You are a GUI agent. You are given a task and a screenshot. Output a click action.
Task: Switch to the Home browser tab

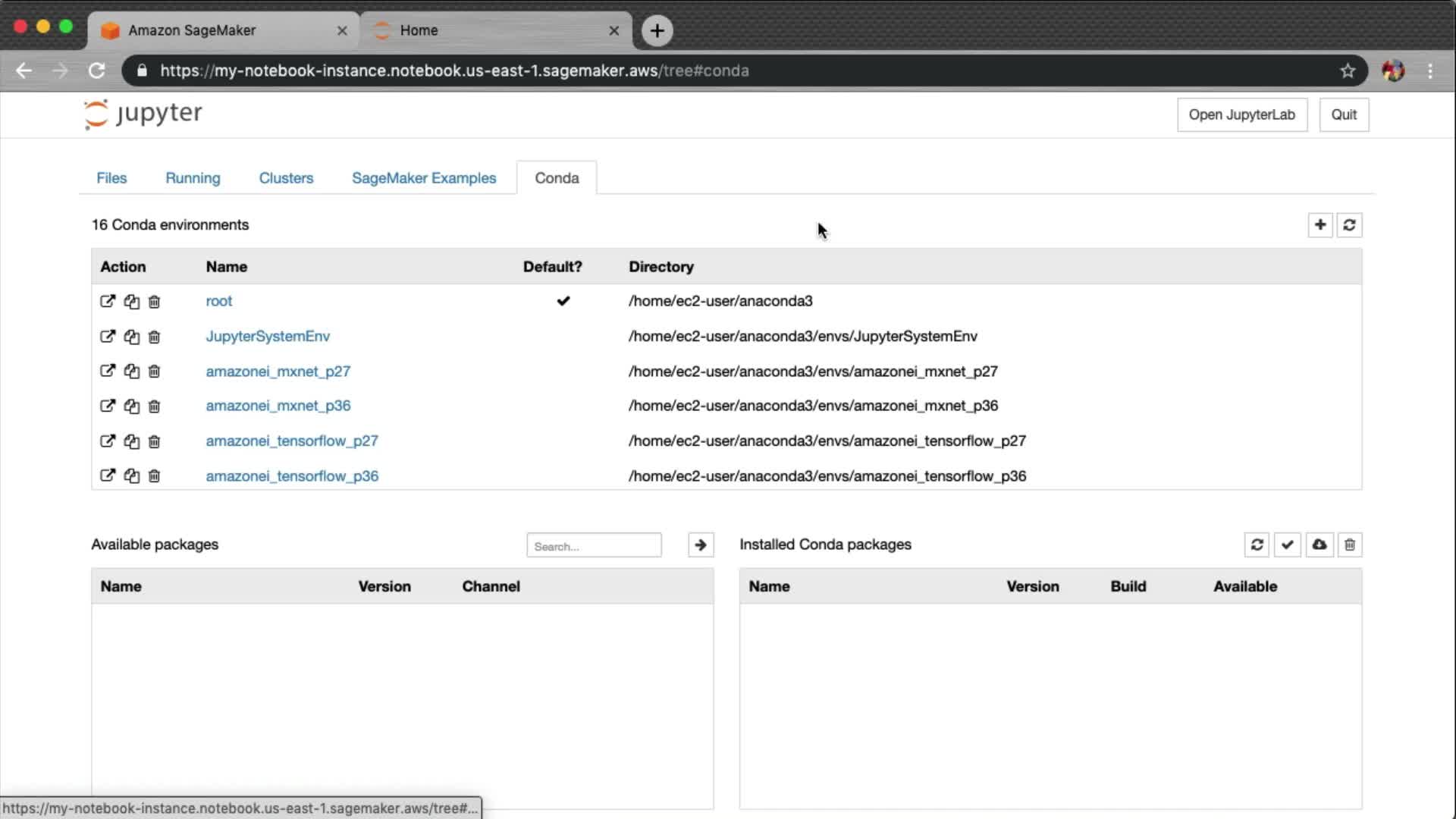coord(419,30)
